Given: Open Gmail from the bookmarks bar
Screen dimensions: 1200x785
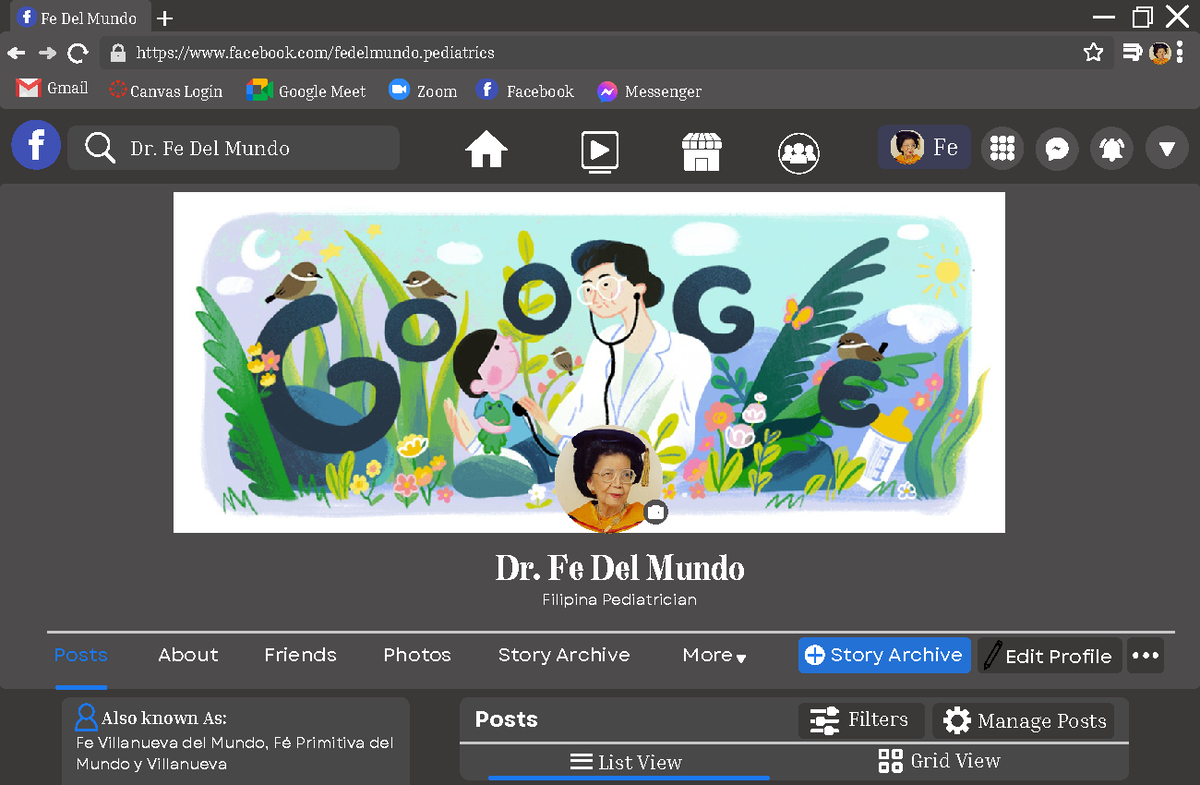Looking at the screenshot, I should click(x=51, y=90).
